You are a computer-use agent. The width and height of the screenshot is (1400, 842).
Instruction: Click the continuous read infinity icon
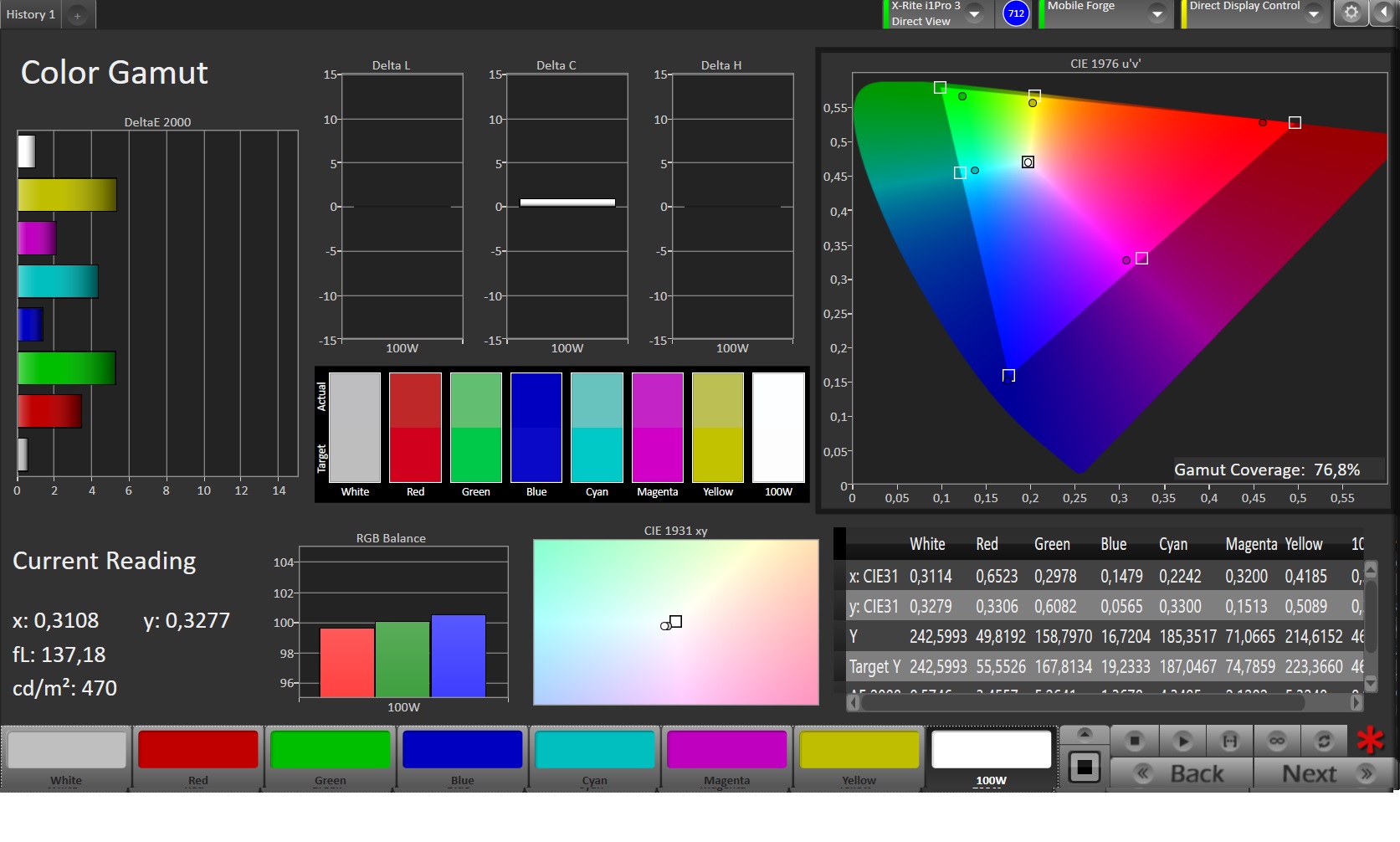tap(1276, 741)
